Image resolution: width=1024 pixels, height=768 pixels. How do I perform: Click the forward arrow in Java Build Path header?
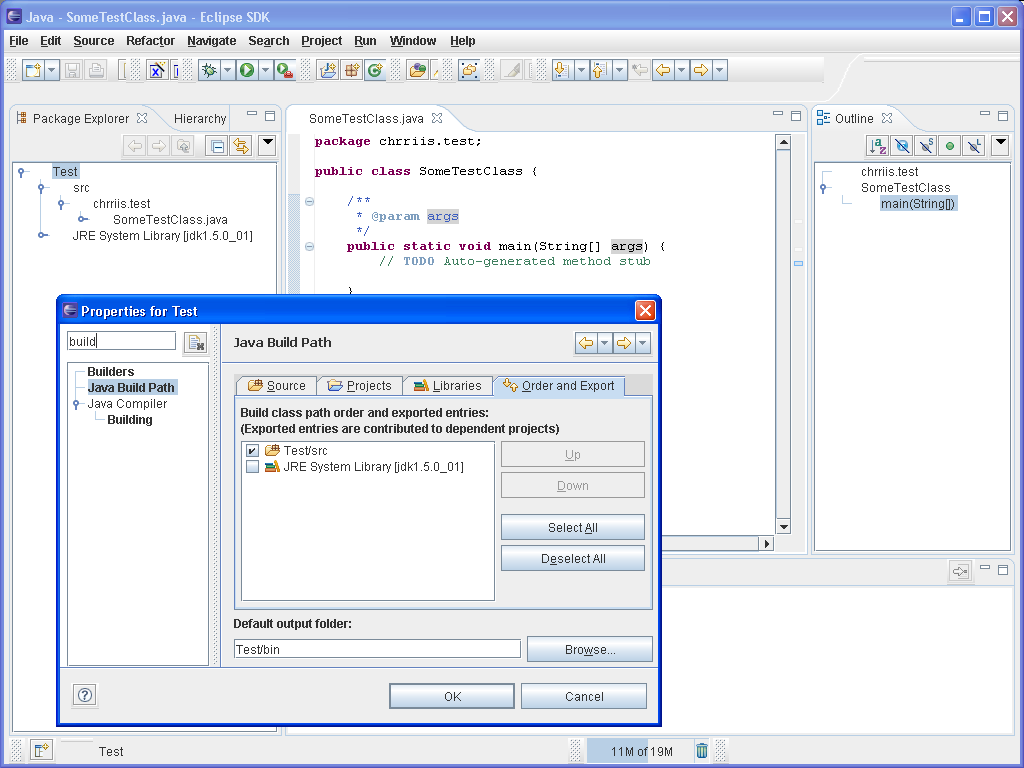624,343
